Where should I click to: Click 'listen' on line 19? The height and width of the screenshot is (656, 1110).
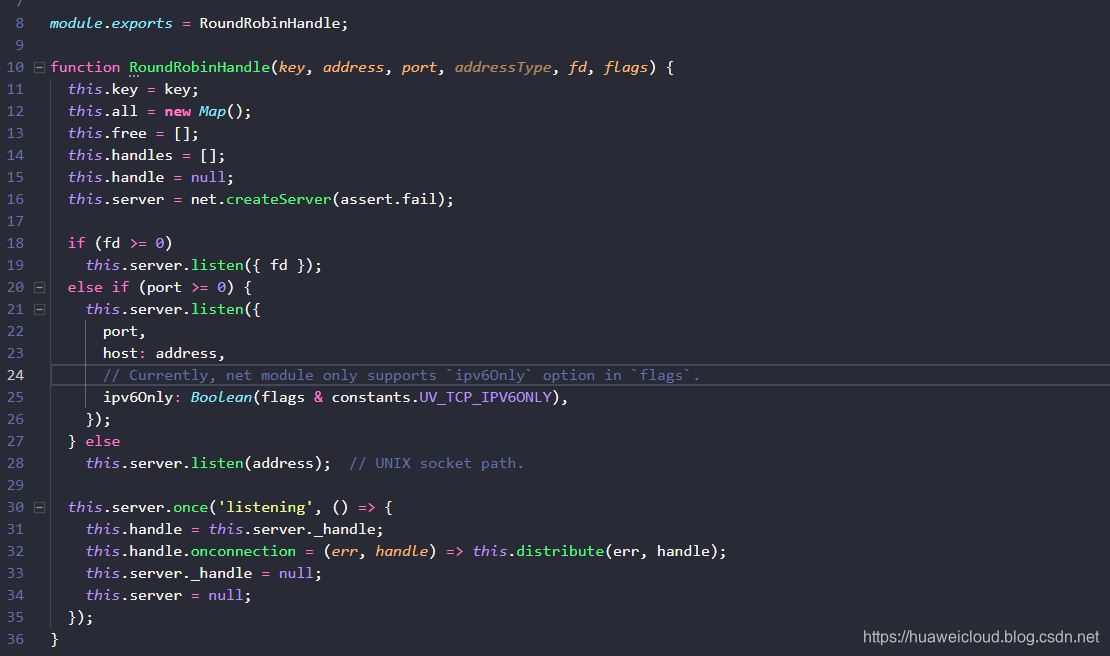click(x=217, y=265)
